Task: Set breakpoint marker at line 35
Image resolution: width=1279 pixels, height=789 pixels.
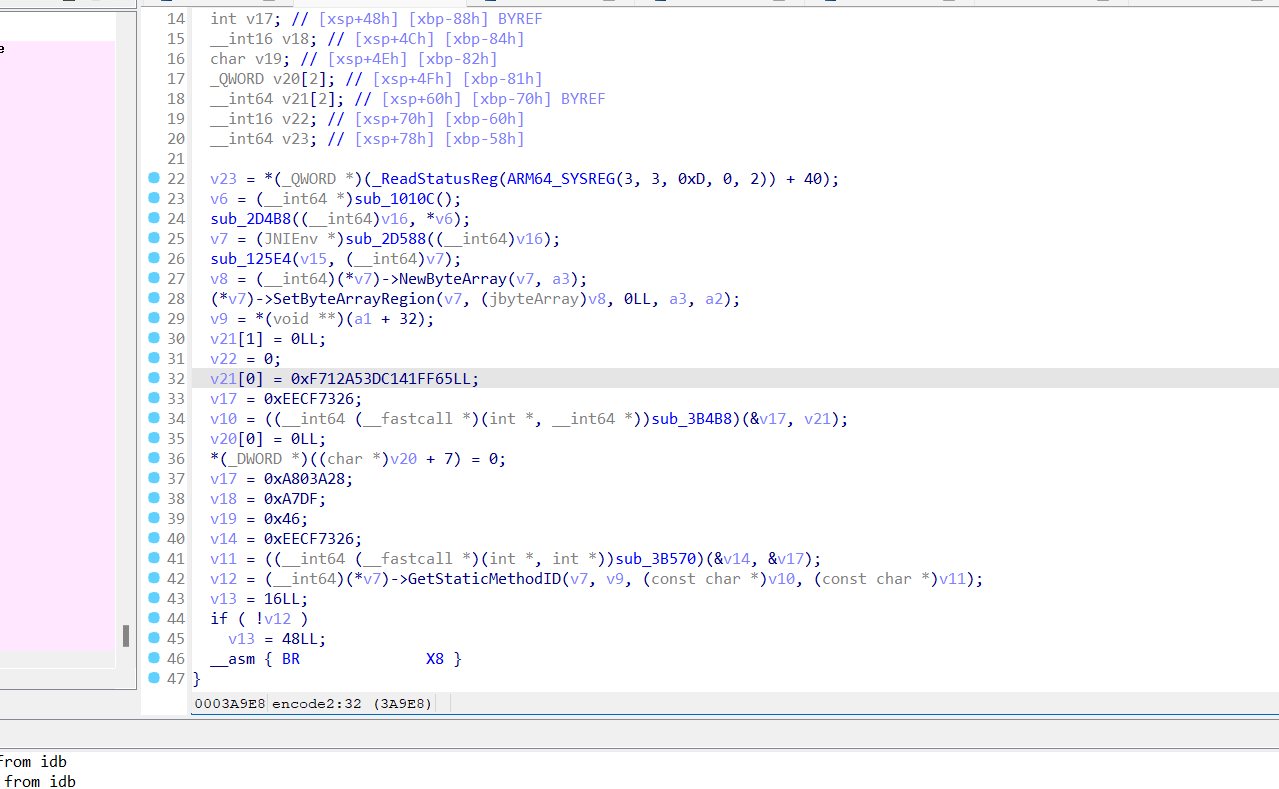Action: coord(154,438)
